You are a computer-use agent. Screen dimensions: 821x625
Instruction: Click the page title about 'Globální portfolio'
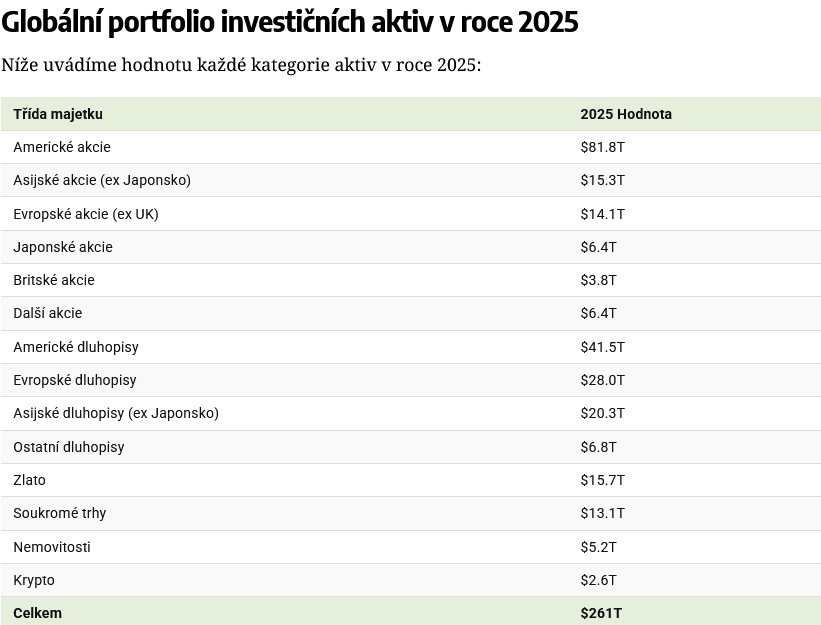(x=290, y=22)
